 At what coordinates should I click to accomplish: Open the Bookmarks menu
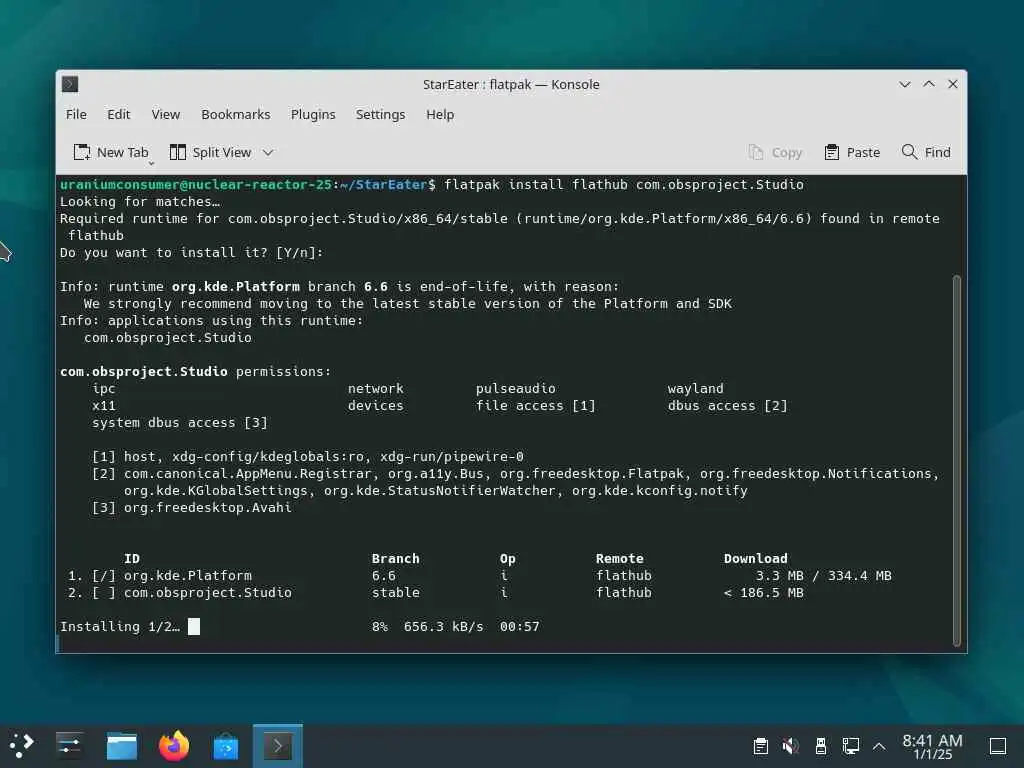(236, 114)
